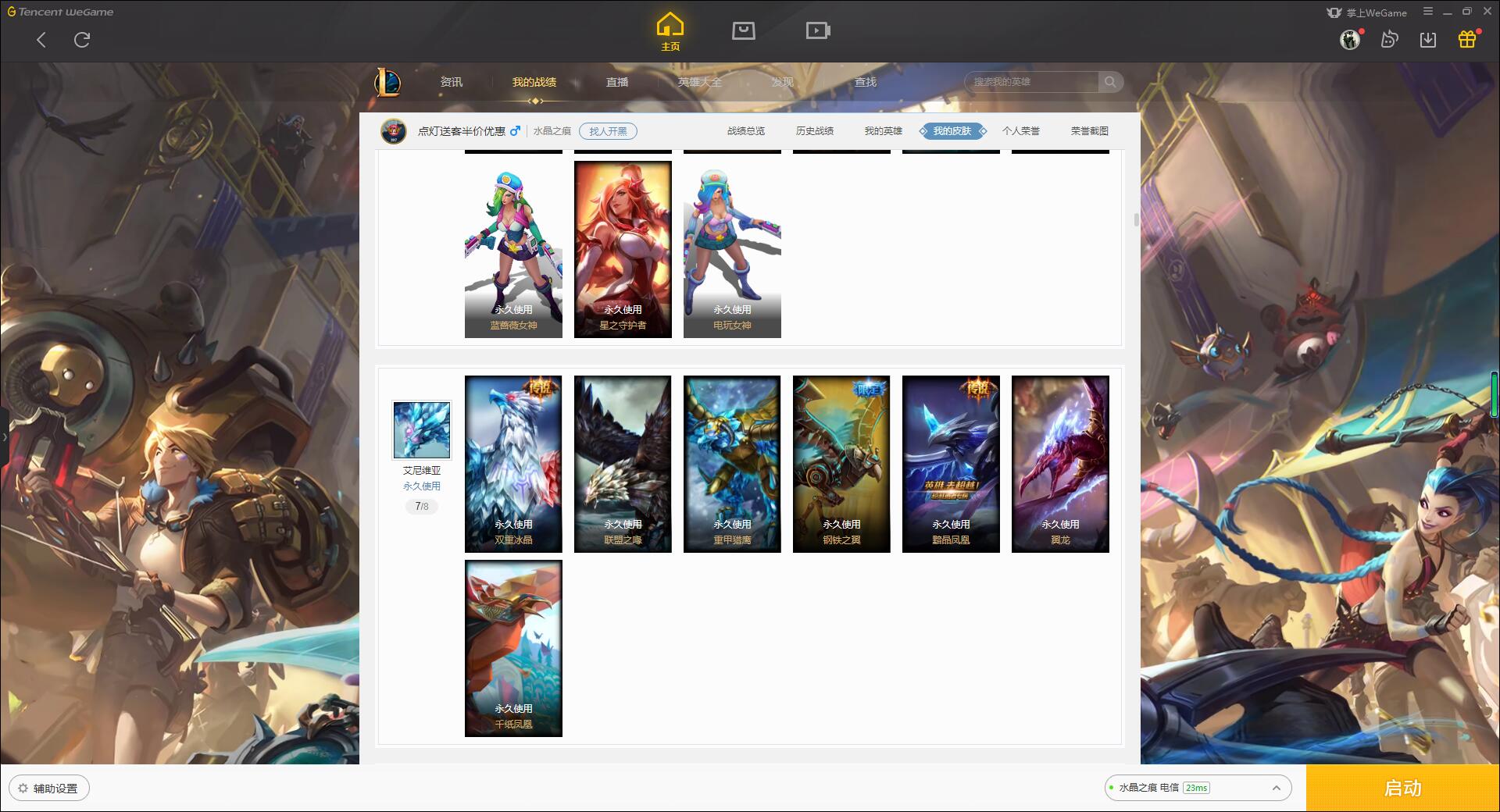
Task: Open the hamburger main menu icon
Action: tap(1428, 12)
